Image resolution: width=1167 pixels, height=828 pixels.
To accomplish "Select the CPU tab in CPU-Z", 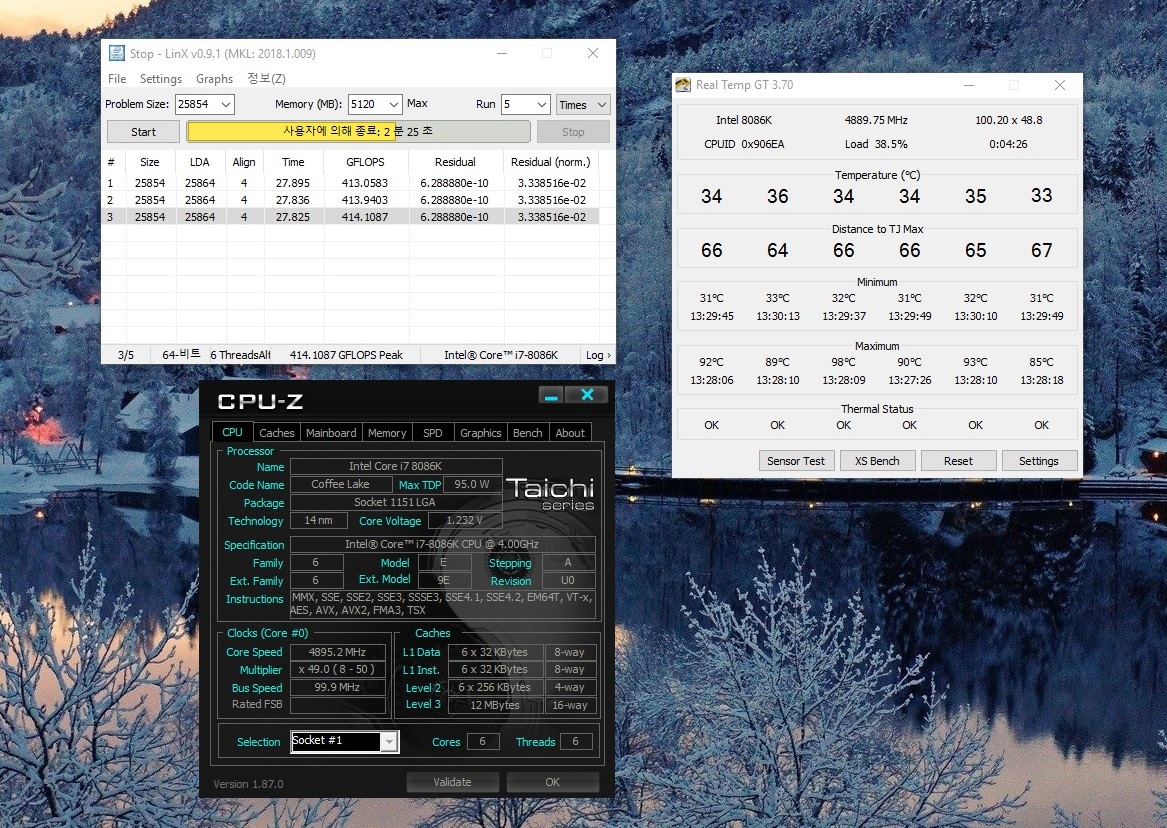I will point(232,432).
